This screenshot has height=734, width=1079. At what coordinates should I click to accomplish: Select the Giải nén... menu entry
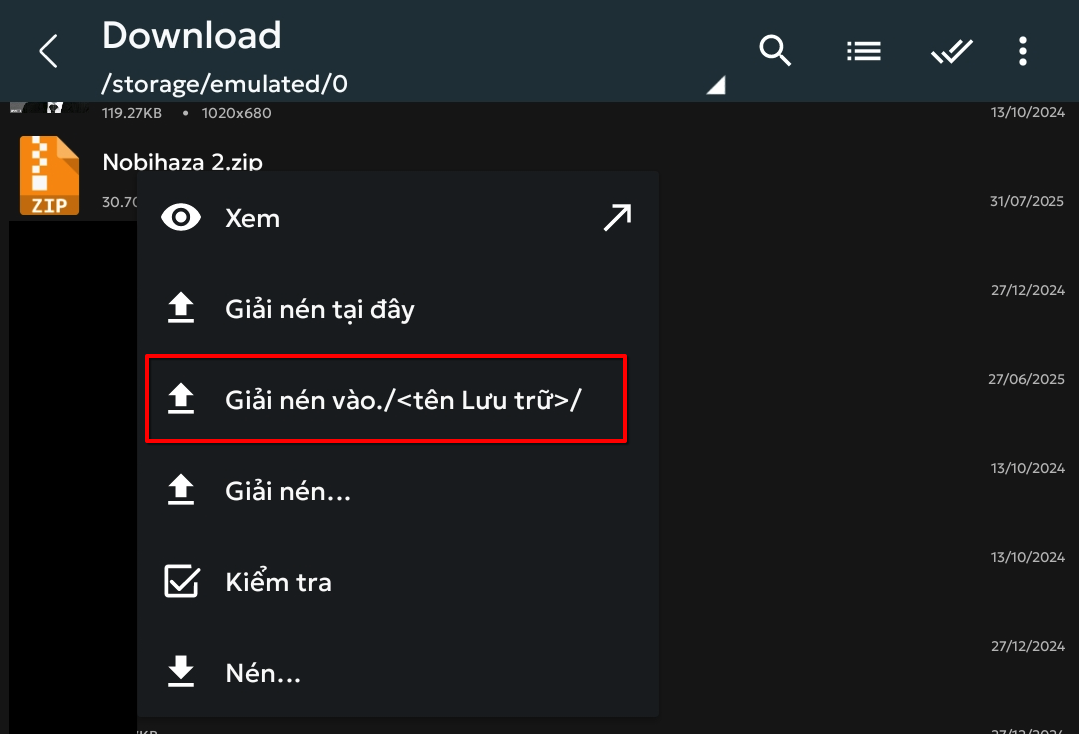click(x=288, y=491)
